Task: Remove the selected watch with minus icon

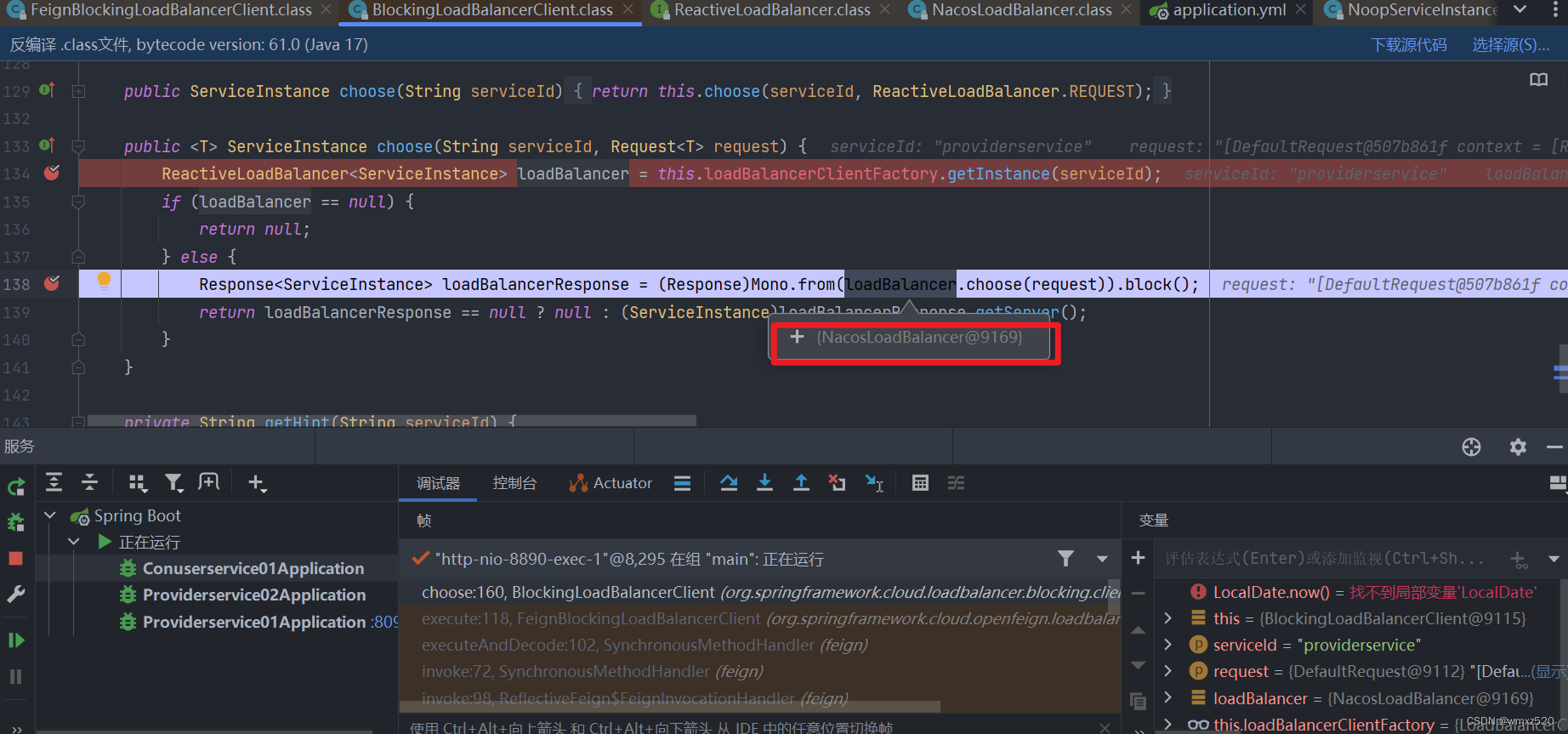Action: click(1138, 594)
